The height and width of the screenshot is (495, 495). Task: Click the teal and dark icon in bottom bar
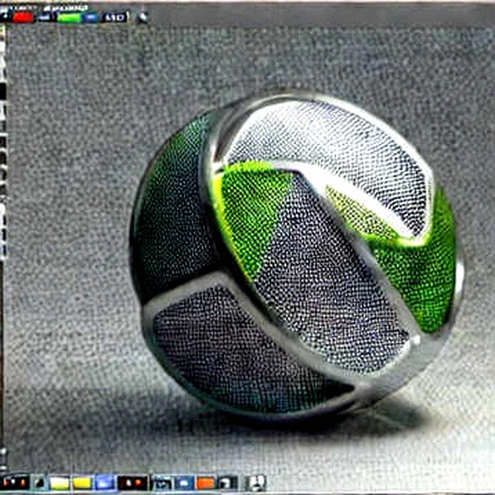click(x=163, y=483)
